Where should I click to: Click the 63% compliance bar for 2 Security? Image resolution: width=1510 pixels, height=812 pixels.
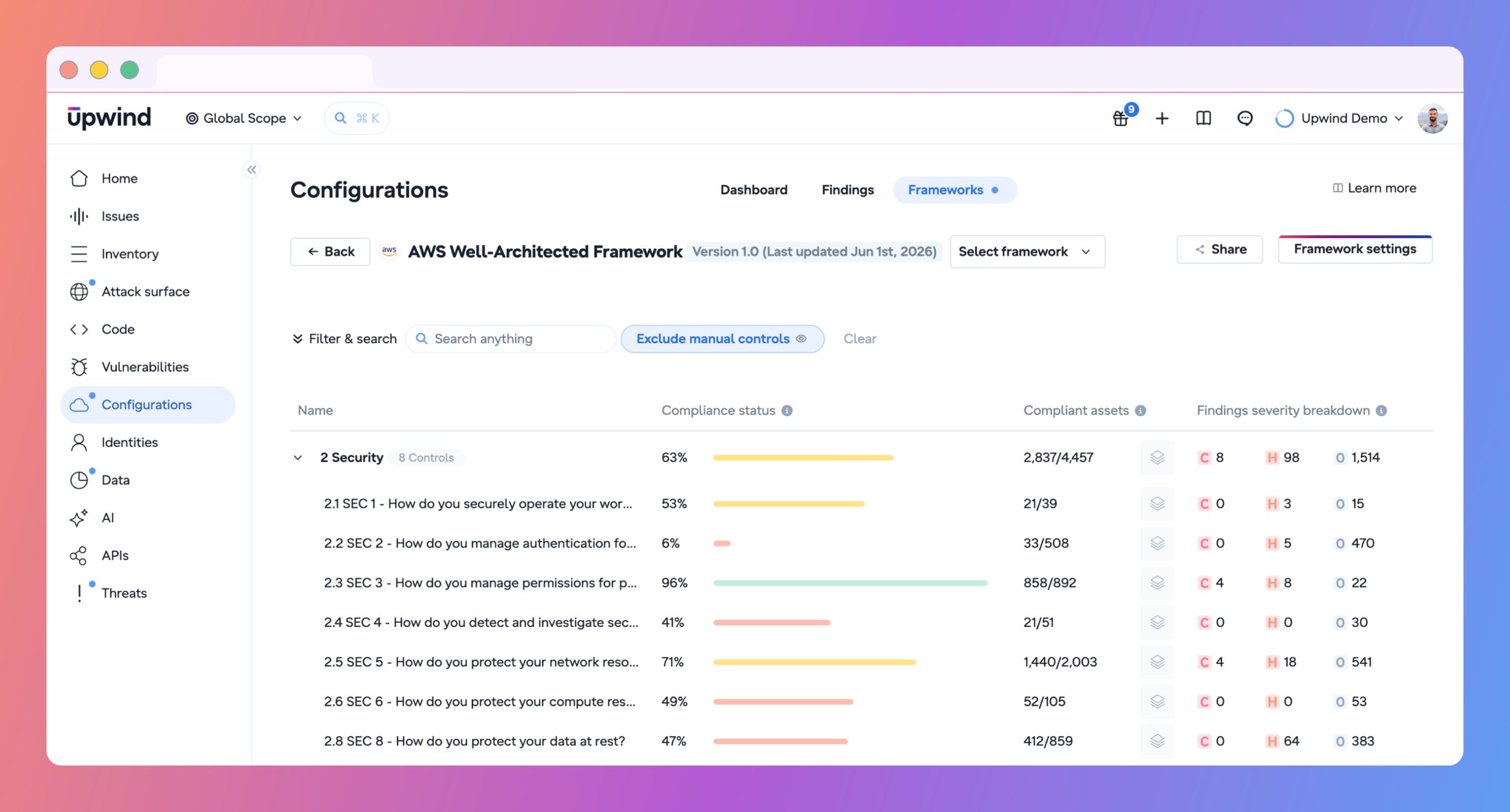point(803,458)
